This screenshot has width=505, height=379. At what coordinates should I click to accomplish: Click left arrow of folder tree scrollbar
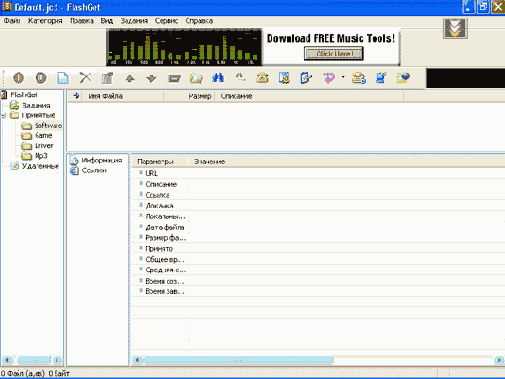pyautogui.click(x=7, y=360)
